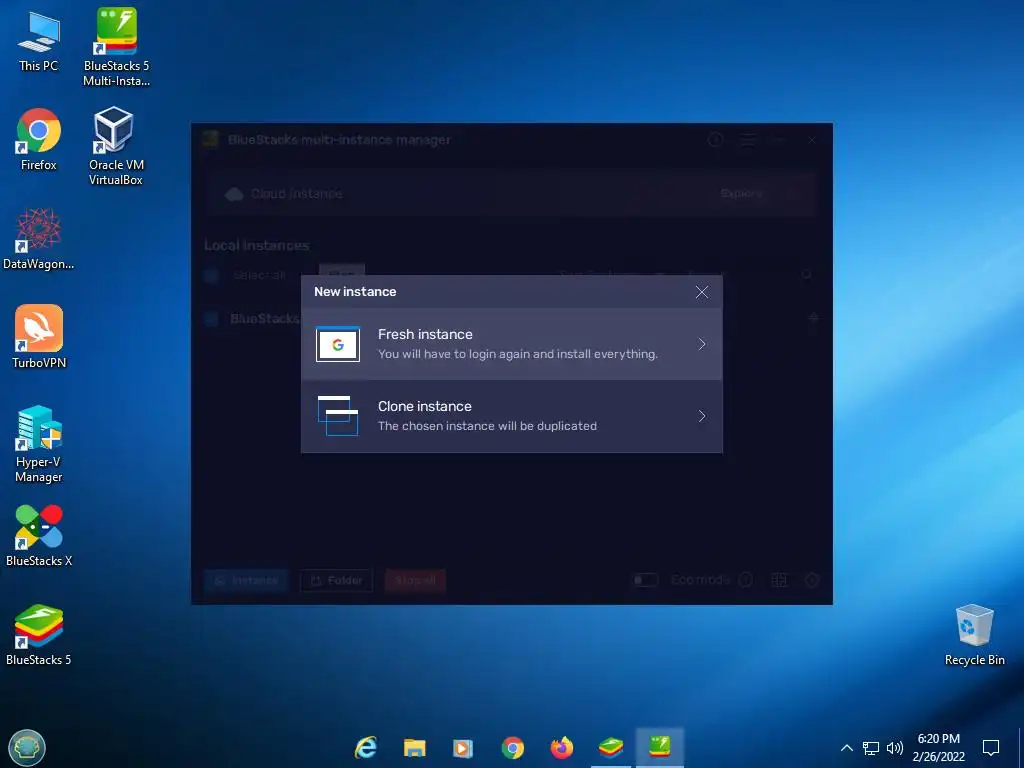Open File Explorer from the taskbar

pyautogui.click(x=415, y=748)
